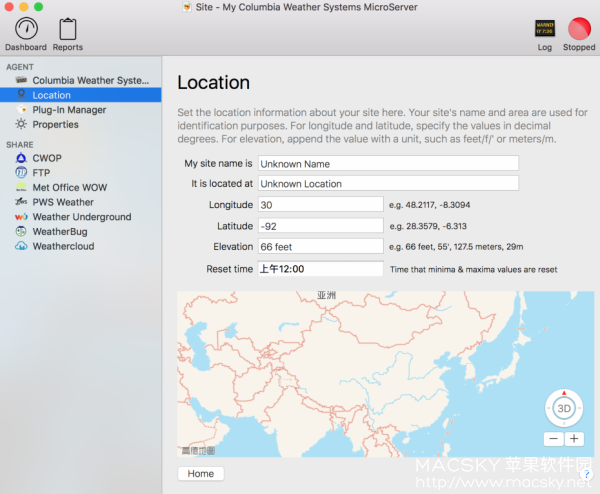Open PWS Weather settings
Screen dimensions: 600x494
click(x=81, y=202)
